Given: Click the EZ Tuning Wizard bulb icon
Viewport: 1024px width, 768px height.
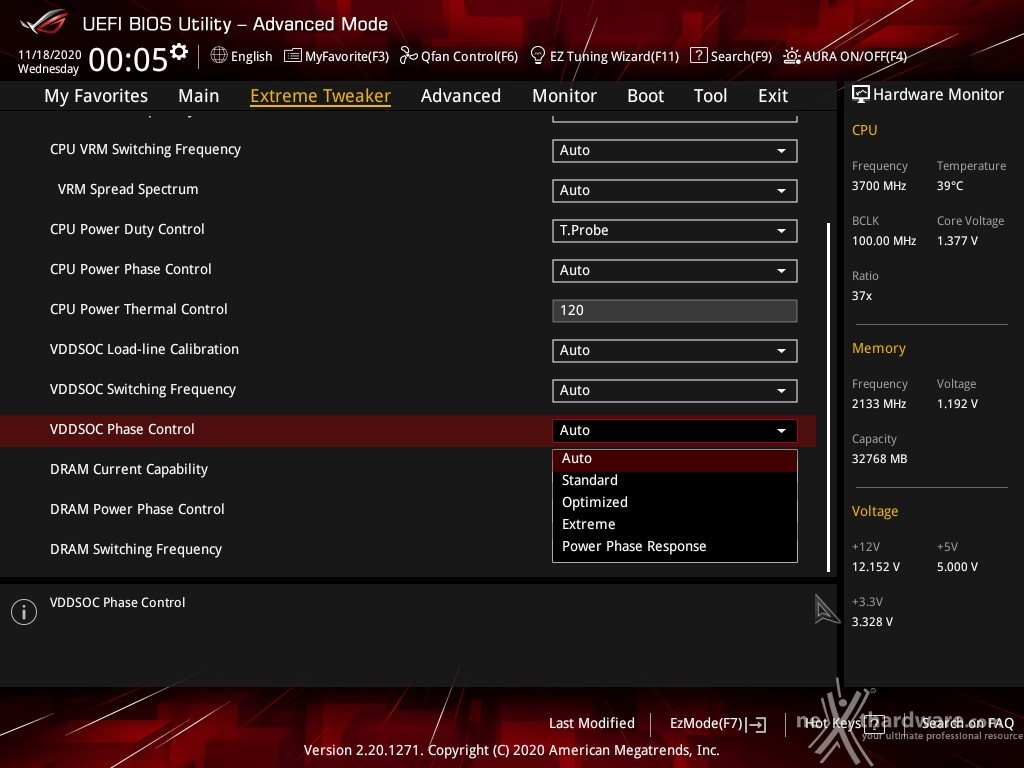Looking at the screenshot, I should point(537,56).
